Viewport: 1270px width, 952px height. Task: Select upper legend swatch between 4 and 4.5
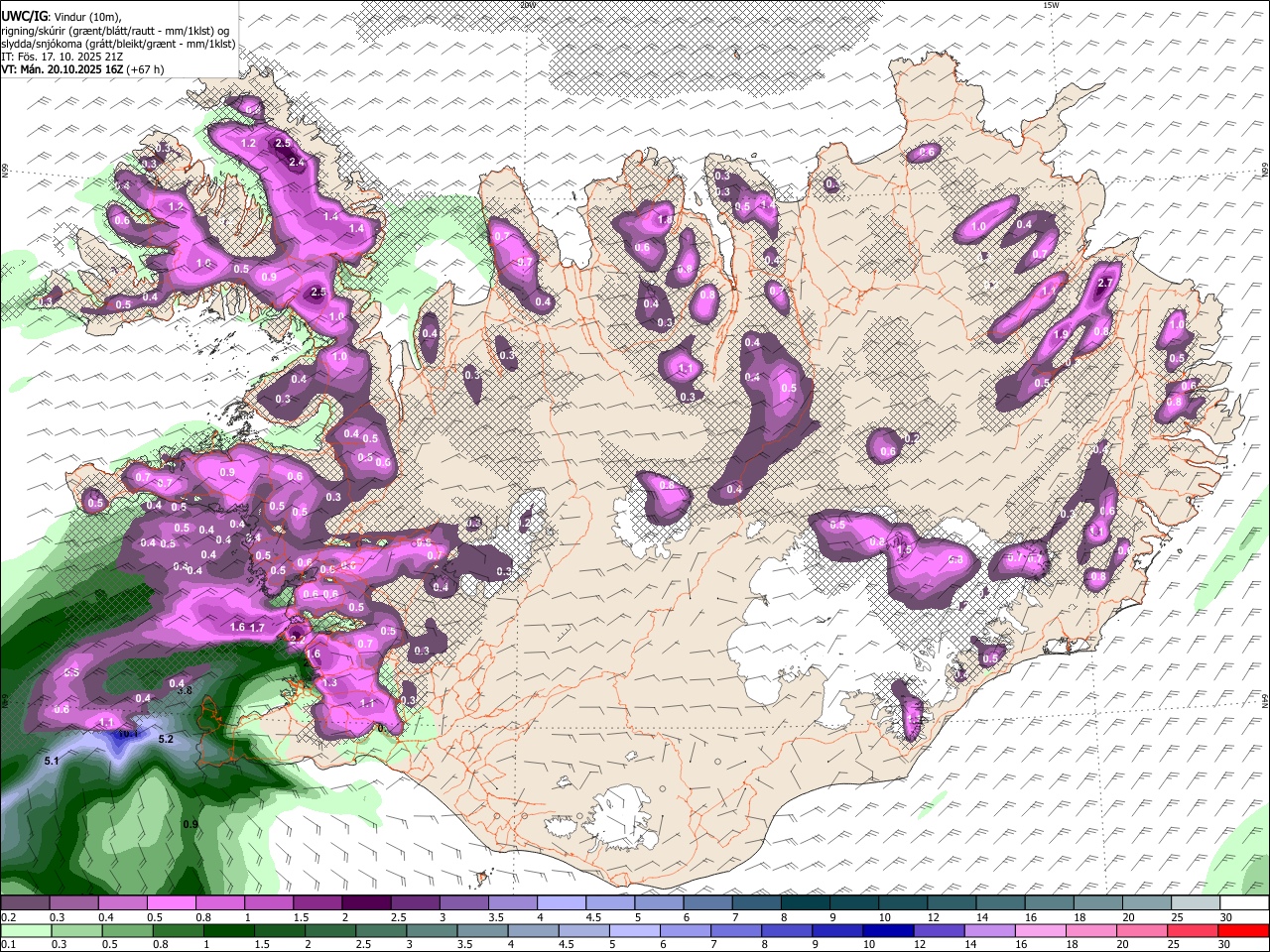[x=562, y=903]
